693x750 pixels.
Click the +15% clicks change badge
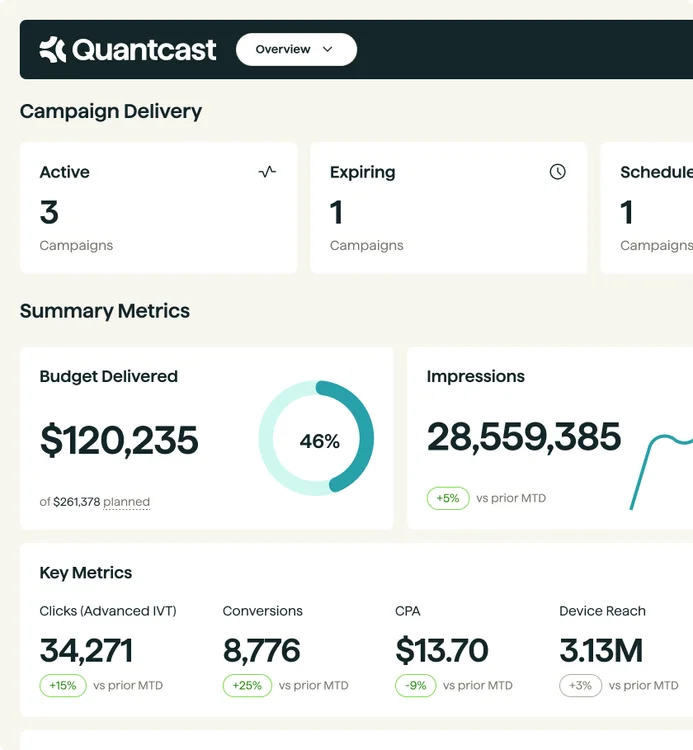[x=62, y=686]
